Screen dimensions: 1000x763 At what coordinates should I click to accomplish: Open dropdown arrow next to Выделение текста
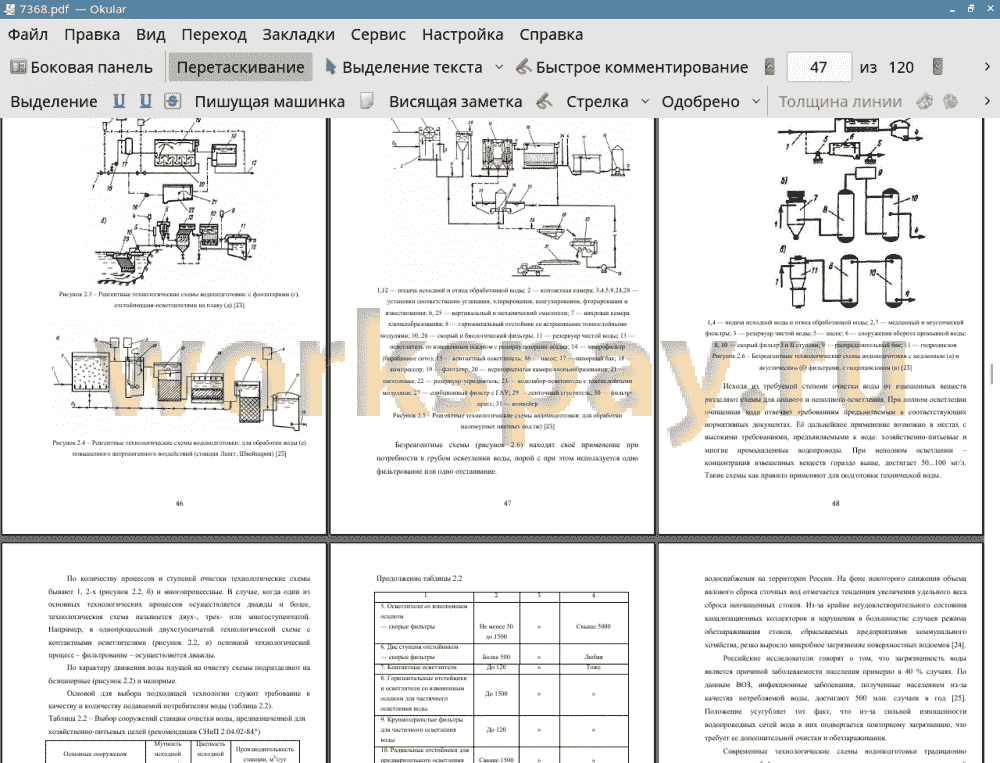pos(499,67)
